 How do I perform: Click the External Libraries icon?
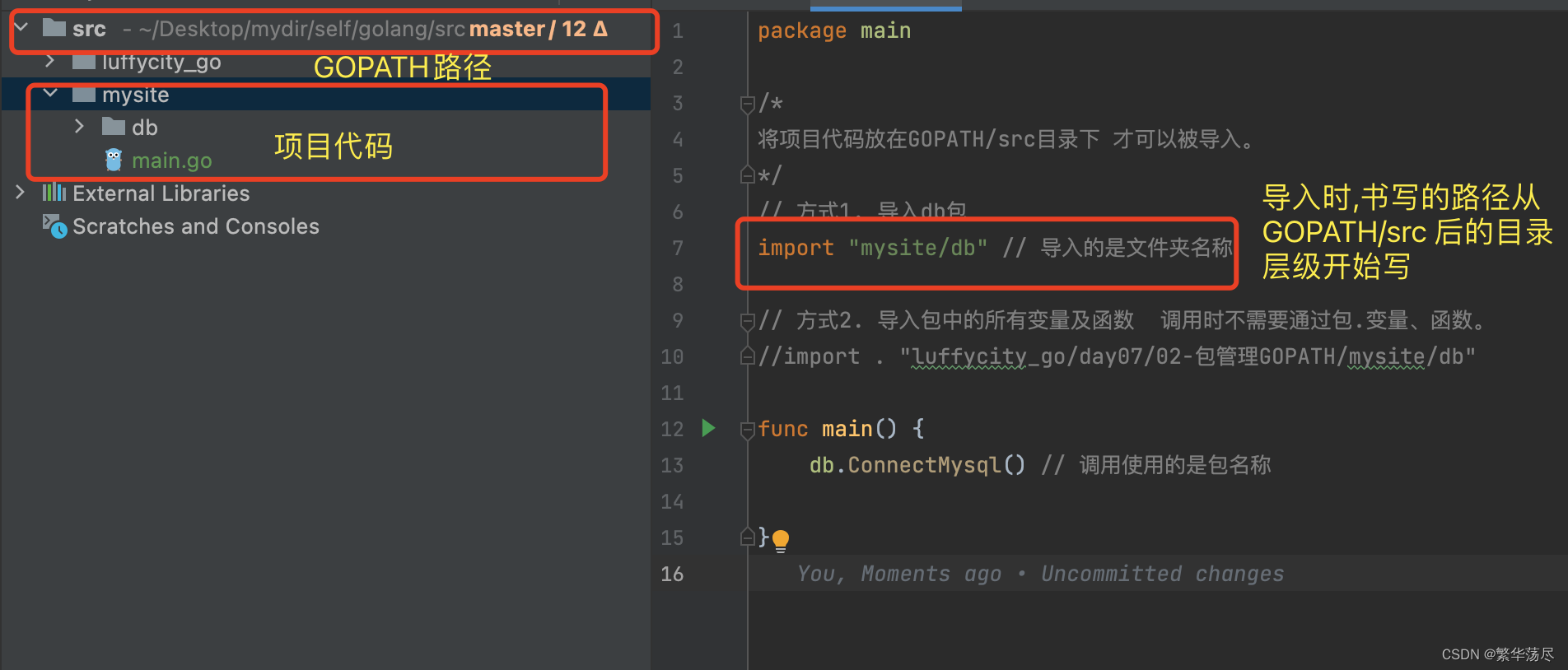click(54, 193)
